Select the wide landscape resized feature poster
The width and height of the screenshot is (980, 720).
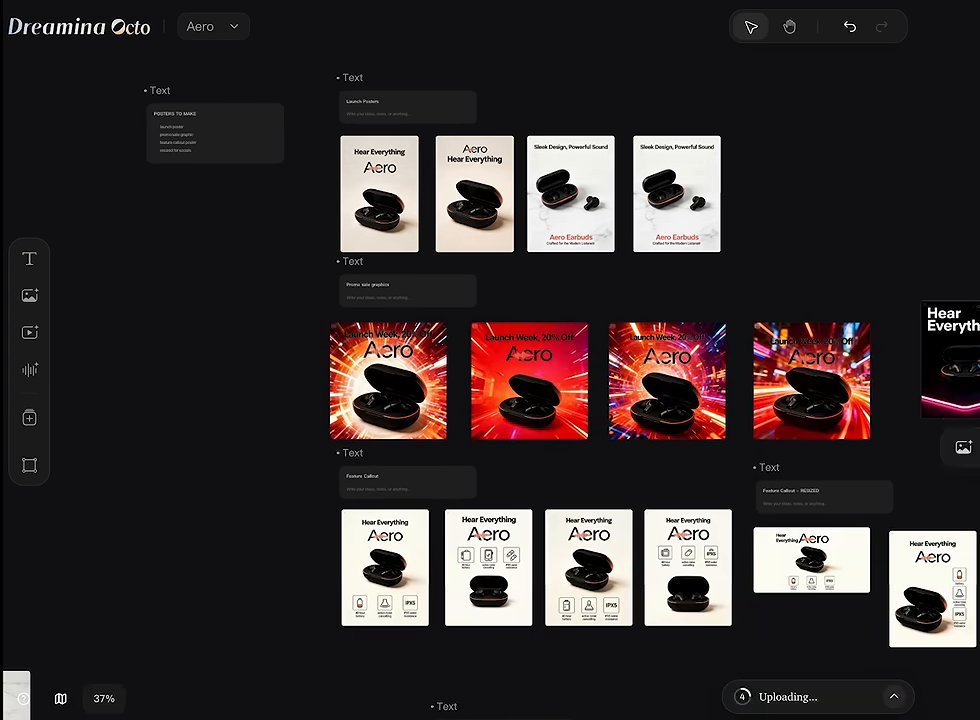[x=811, y=560]
